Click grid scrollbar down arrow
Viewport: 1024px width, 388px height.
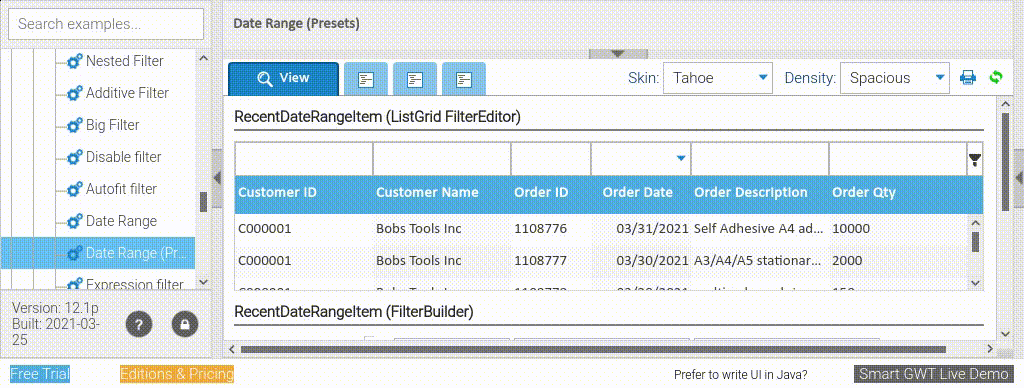[x=975, y=283]
